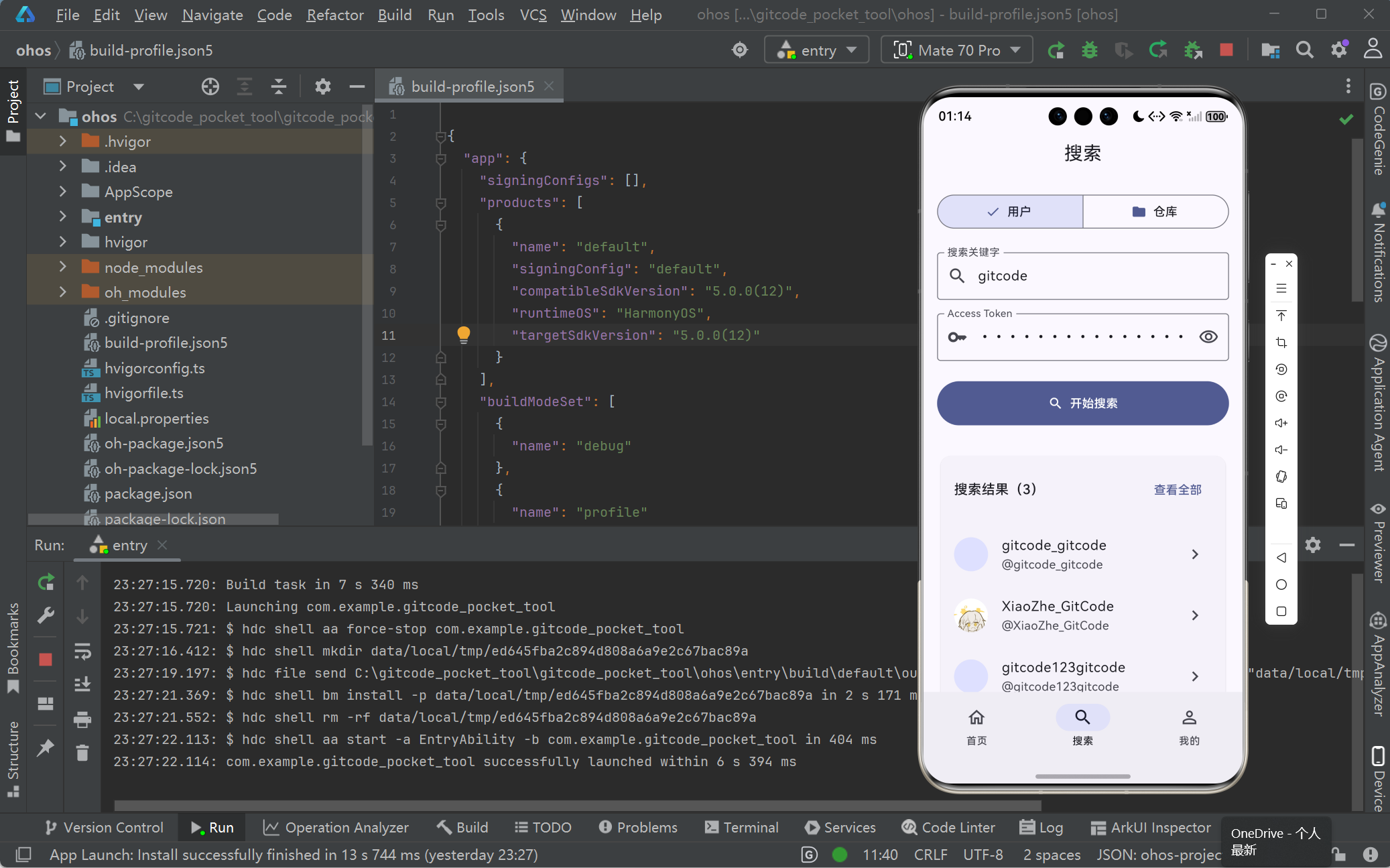Switch to the Terminal tool window tab
The width and height of the screenshot is (1390, 868).
(742, 827)
